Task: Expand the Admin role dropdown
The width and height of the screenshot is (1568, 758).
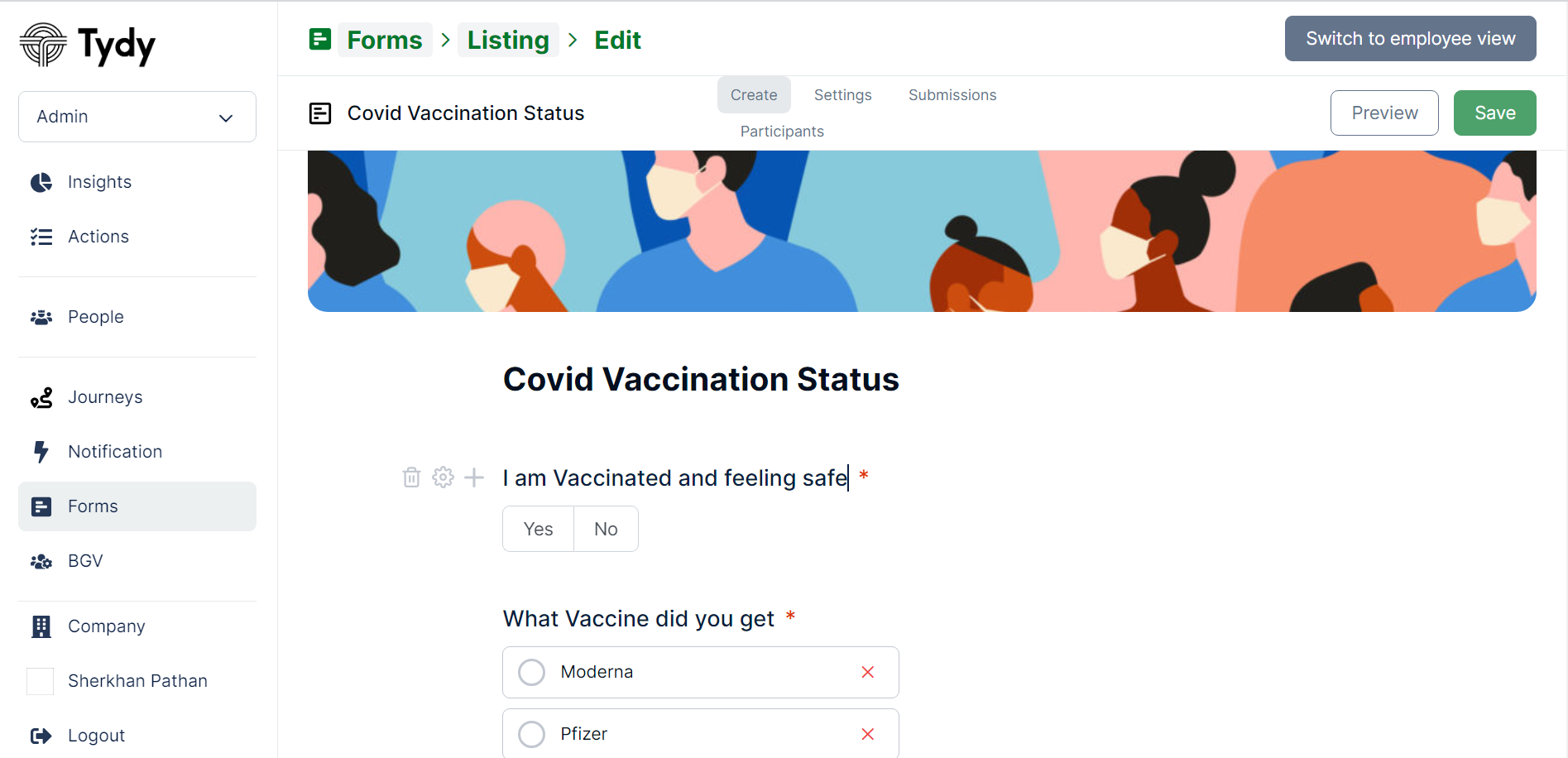Action: coord(137,117)
